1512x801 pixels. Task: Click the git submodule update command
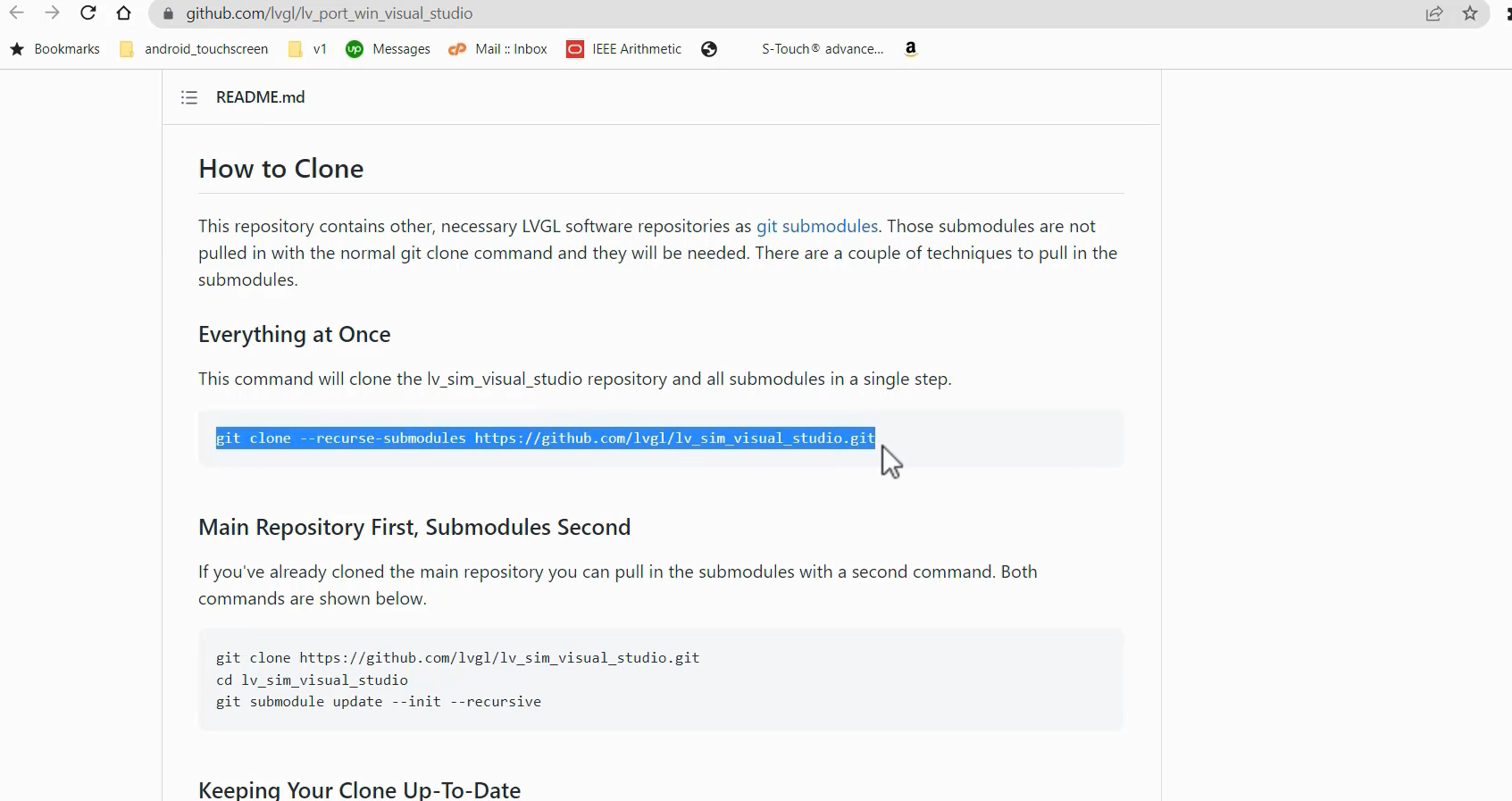coord(379,702)
